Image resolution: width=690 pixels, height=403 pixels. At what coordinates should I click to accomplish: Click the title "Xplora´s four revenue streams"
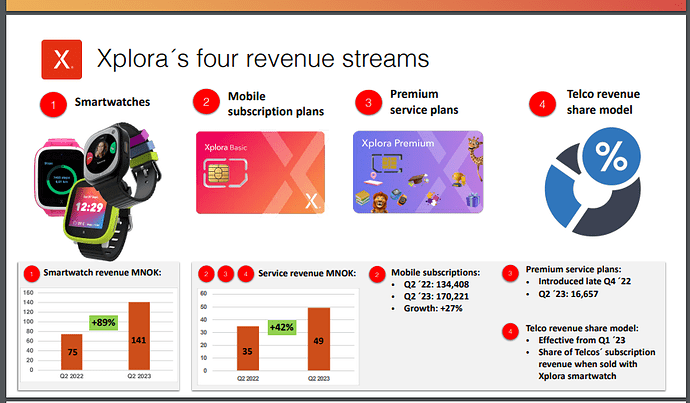click(263, 59)
